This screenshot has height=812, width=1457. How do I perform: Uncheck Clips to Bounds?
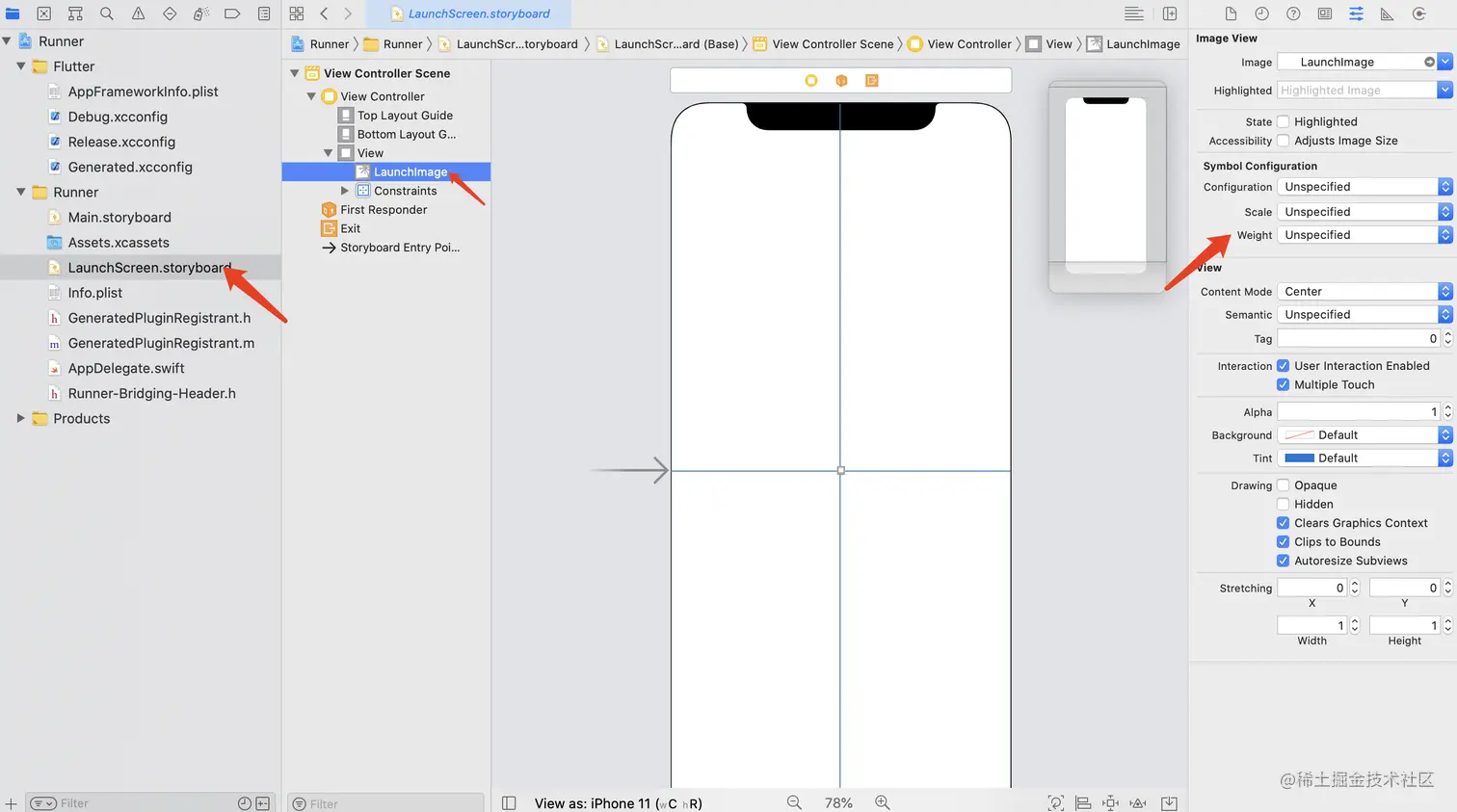tap(1283, 541)
